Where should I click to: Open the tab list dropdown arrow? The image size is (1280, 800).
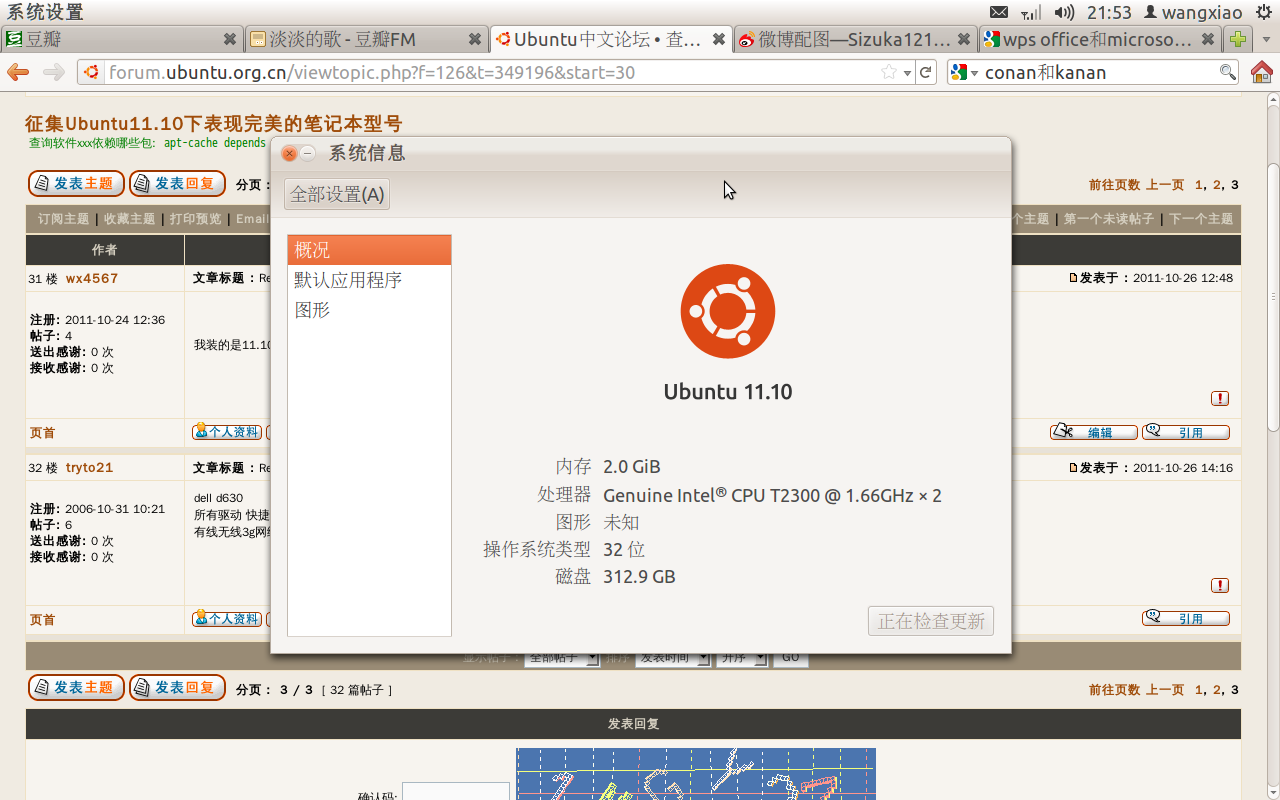[x=1265, y=40]
